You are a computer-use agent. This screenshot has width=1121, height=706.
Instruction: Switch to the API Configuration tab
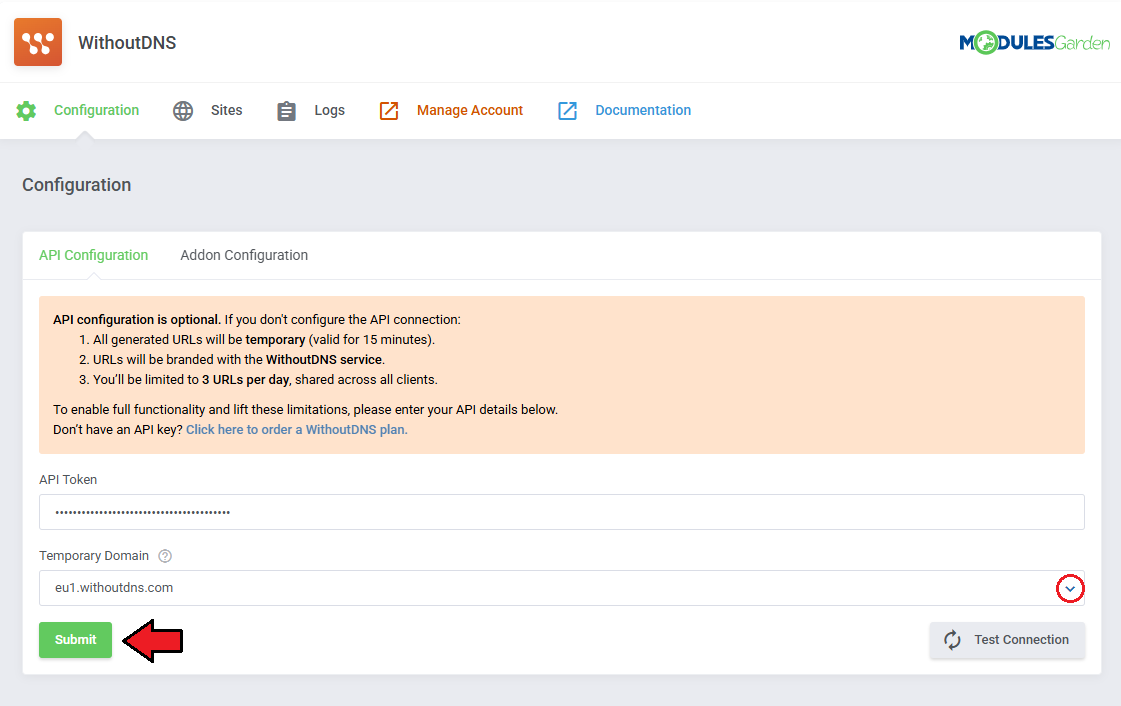[94, 255]
